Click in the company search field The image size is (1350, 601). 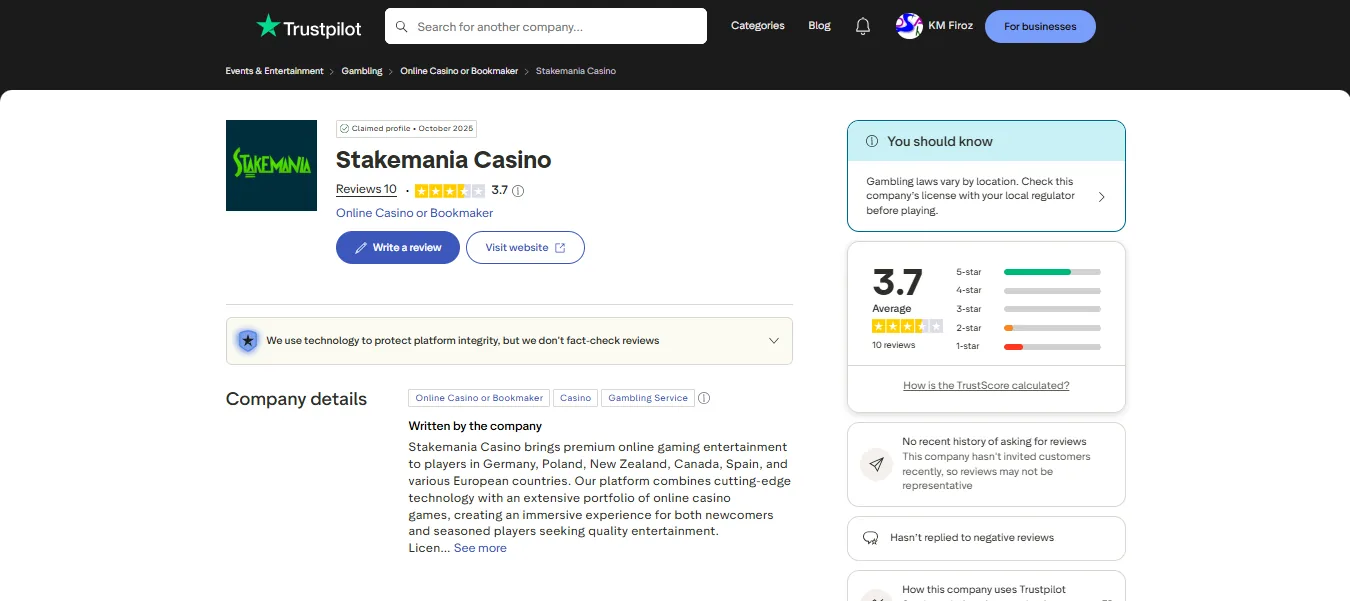[x=546, y=27]
